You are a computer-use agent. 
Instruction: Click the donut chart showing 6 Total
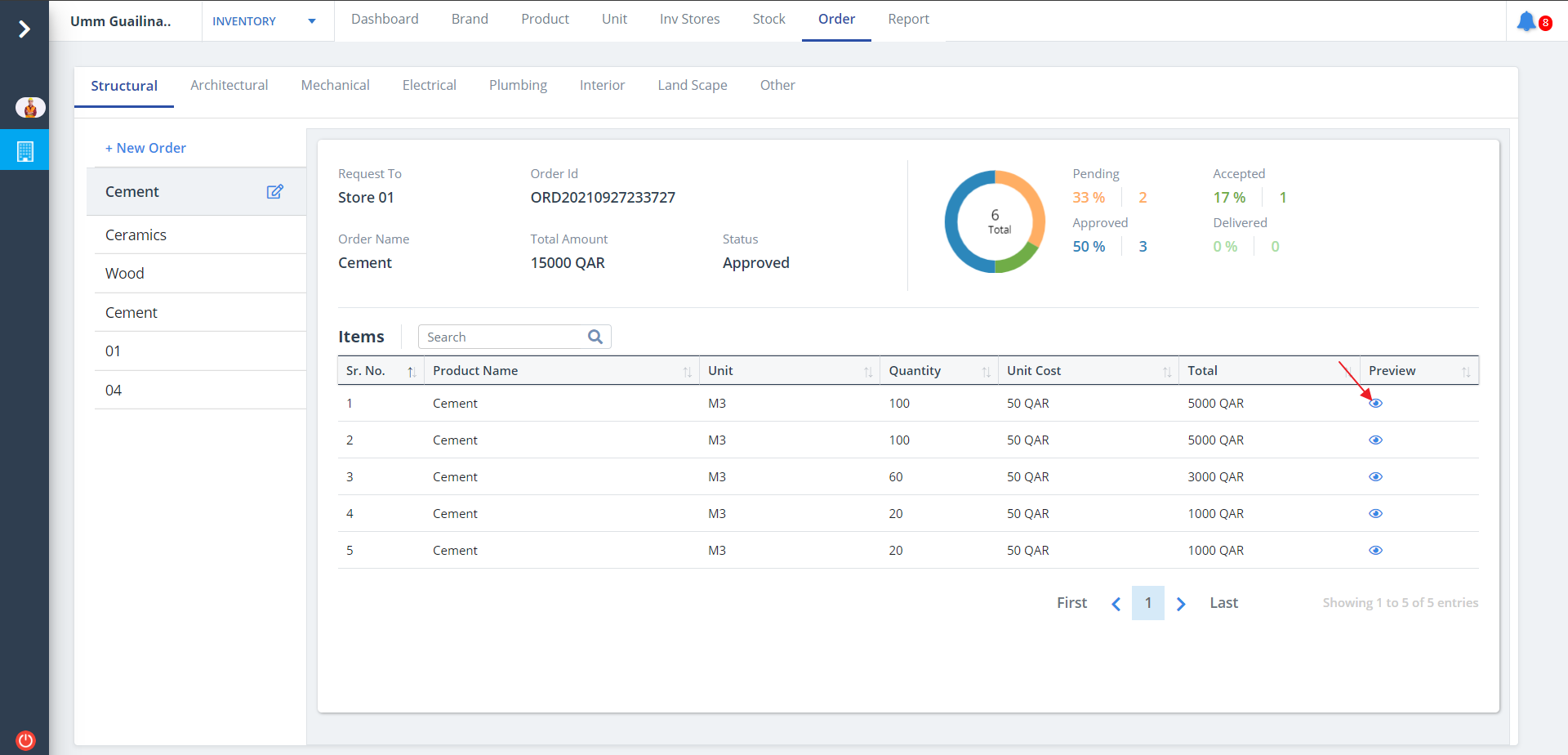click(995, 221)
